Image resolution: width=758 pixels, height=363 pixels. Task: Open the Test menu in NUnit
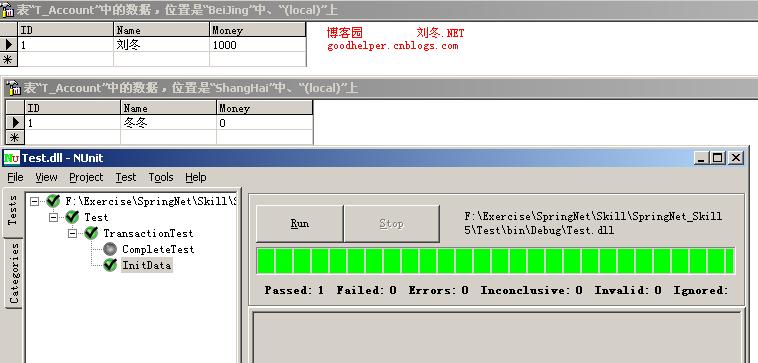click(126, 177)
